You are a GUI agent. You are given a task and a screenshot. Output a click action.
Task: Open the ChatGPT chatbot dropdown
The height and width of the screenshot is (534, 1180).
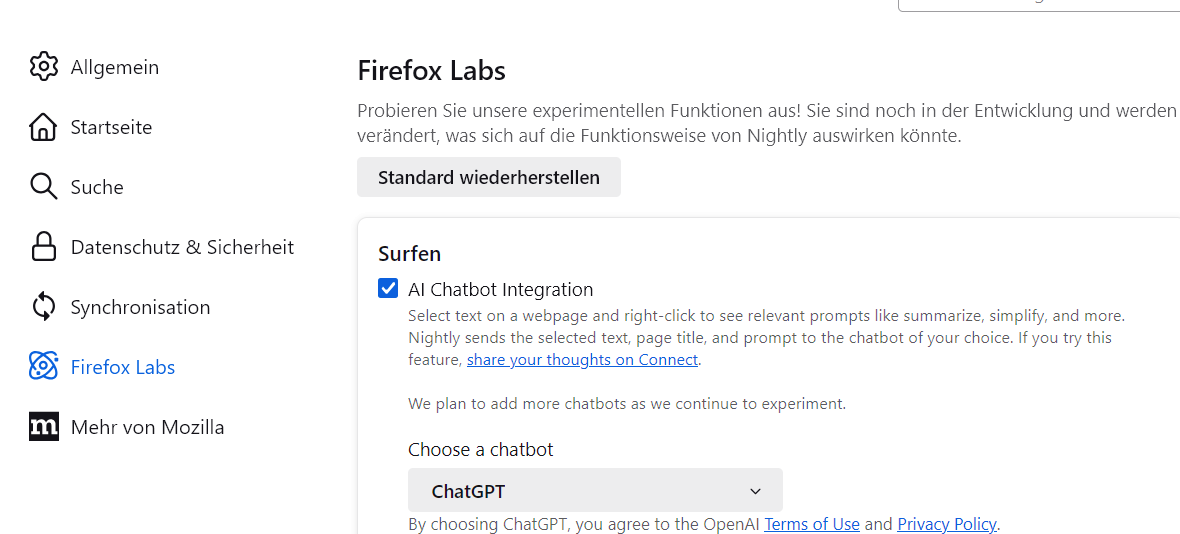click(595, 491)
